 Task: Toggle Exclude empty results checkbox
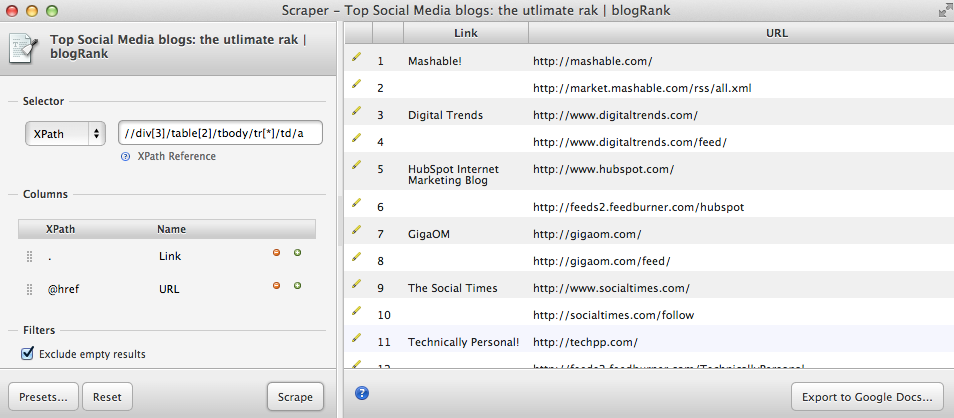coord(27,354)
